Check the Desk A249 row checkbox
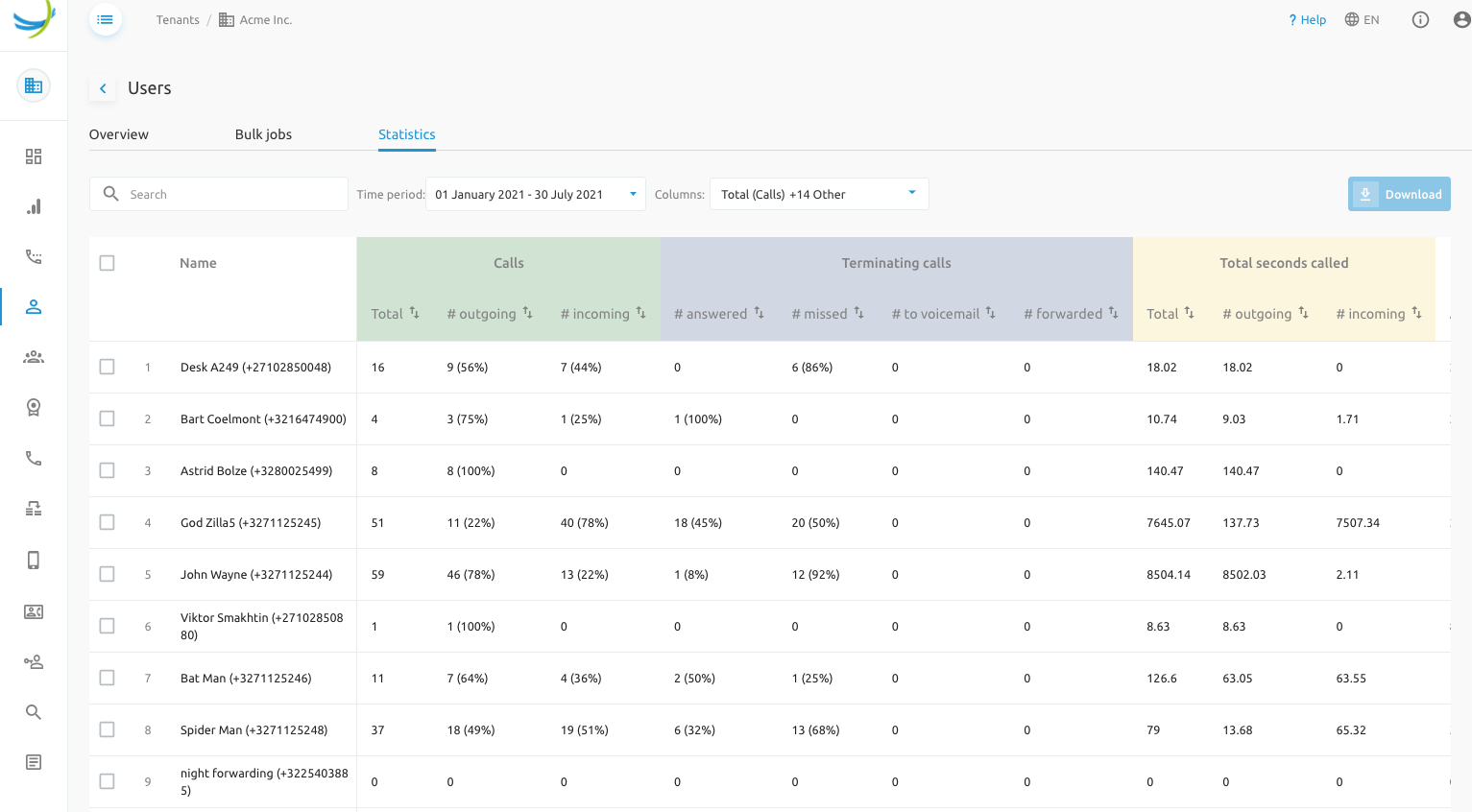Image resolution: width=1472 pixels, height=812 pixels. (x=107, y=367)
